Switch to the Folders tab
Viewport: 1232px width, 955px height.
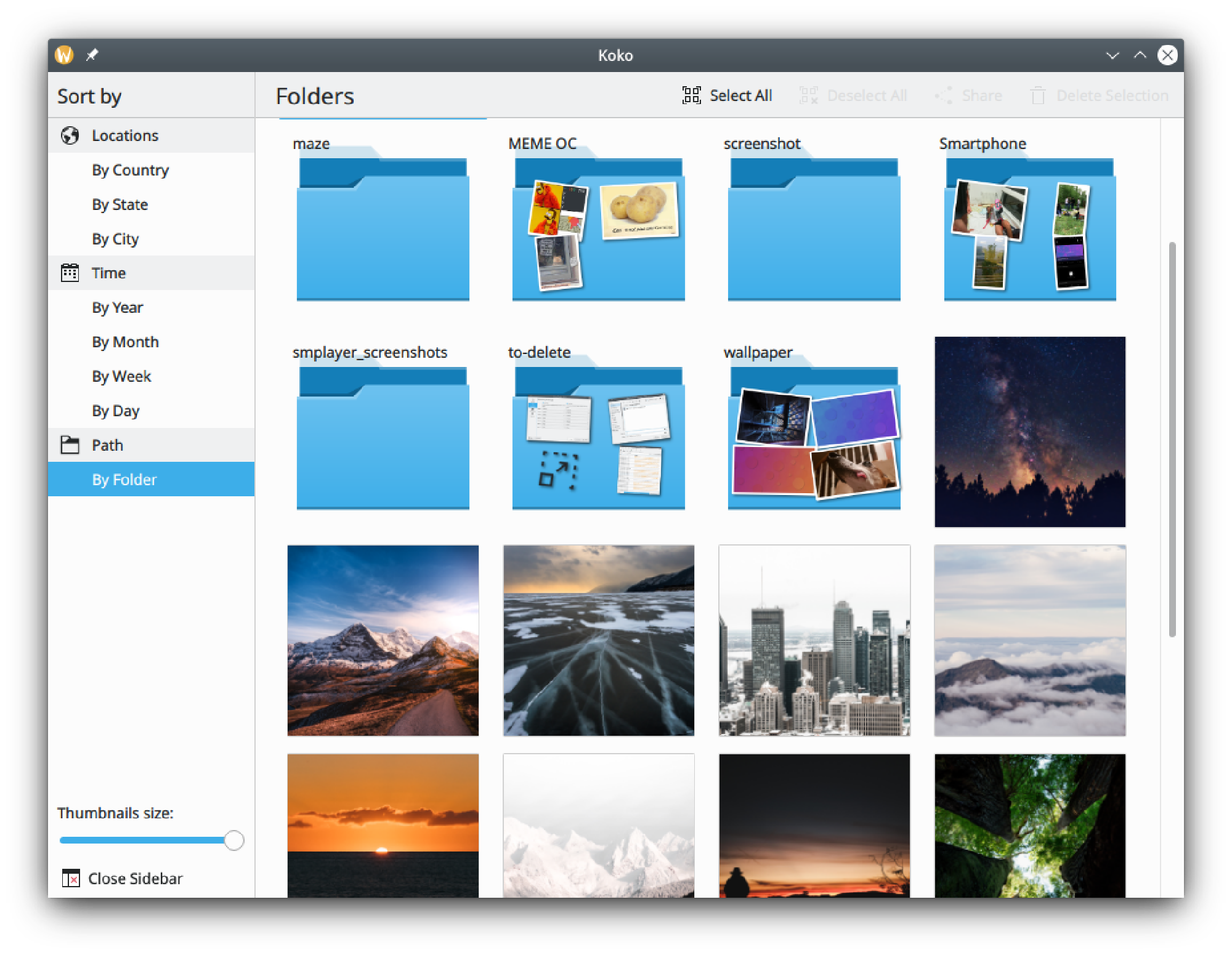(315, 95)
